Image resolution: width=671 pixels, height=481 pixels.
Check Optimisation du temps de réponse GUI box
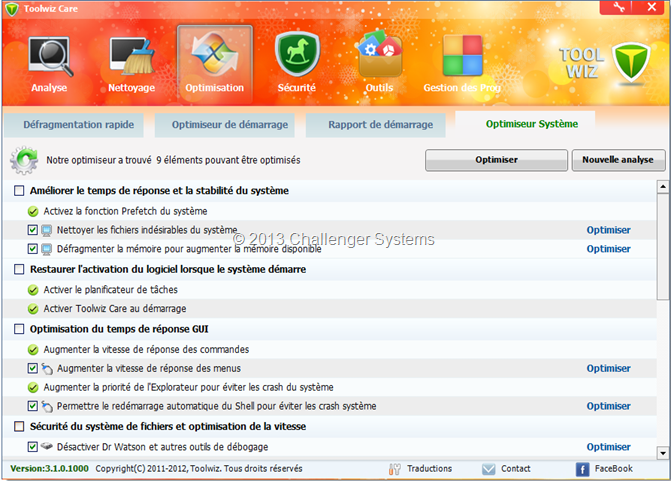(x=19, y=329)
